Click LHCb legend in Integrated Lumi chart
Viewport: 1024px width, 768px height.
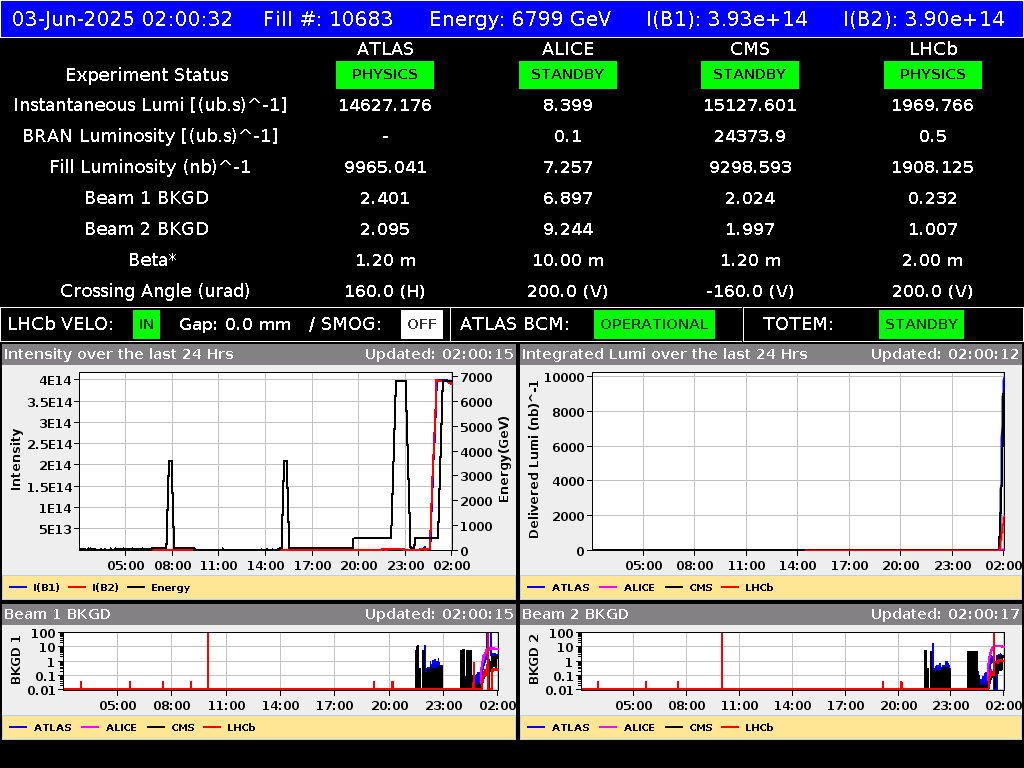(x=747, y=587)
